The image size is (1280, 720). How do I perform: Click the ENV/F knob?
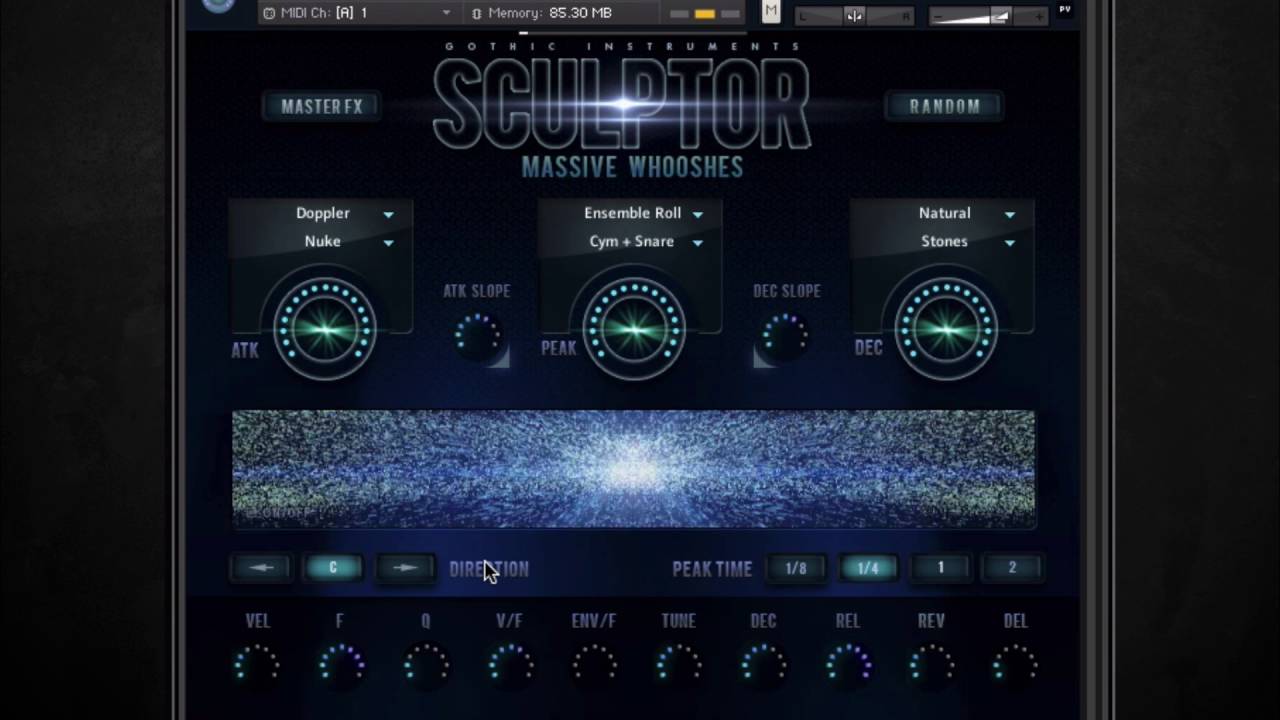[594, 663]
